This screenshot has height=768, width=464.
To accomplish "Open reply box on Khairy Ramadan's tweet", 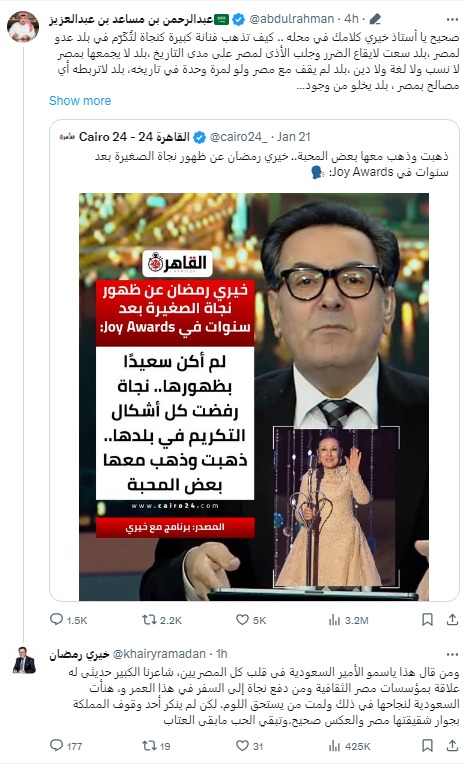I will pos(66,745).
